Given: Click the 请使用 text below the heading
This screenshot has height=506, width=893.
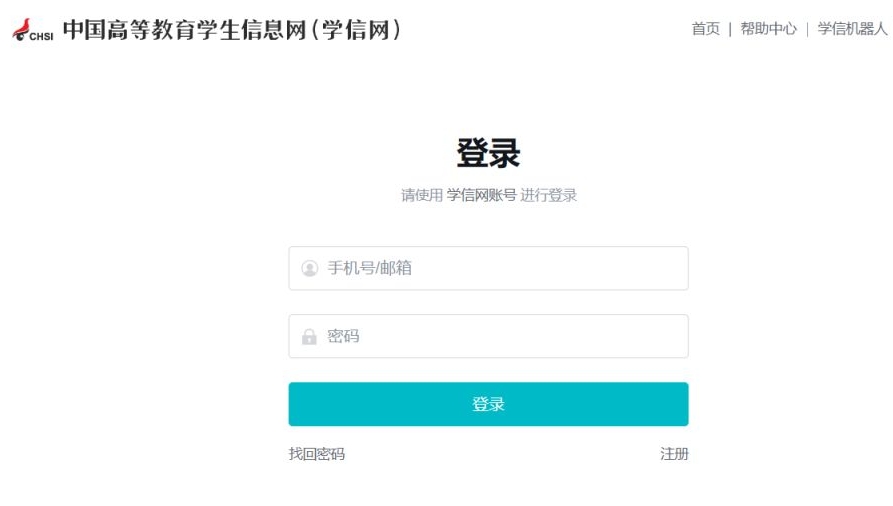Looking at the screenshot, I should tap(422, 195).
